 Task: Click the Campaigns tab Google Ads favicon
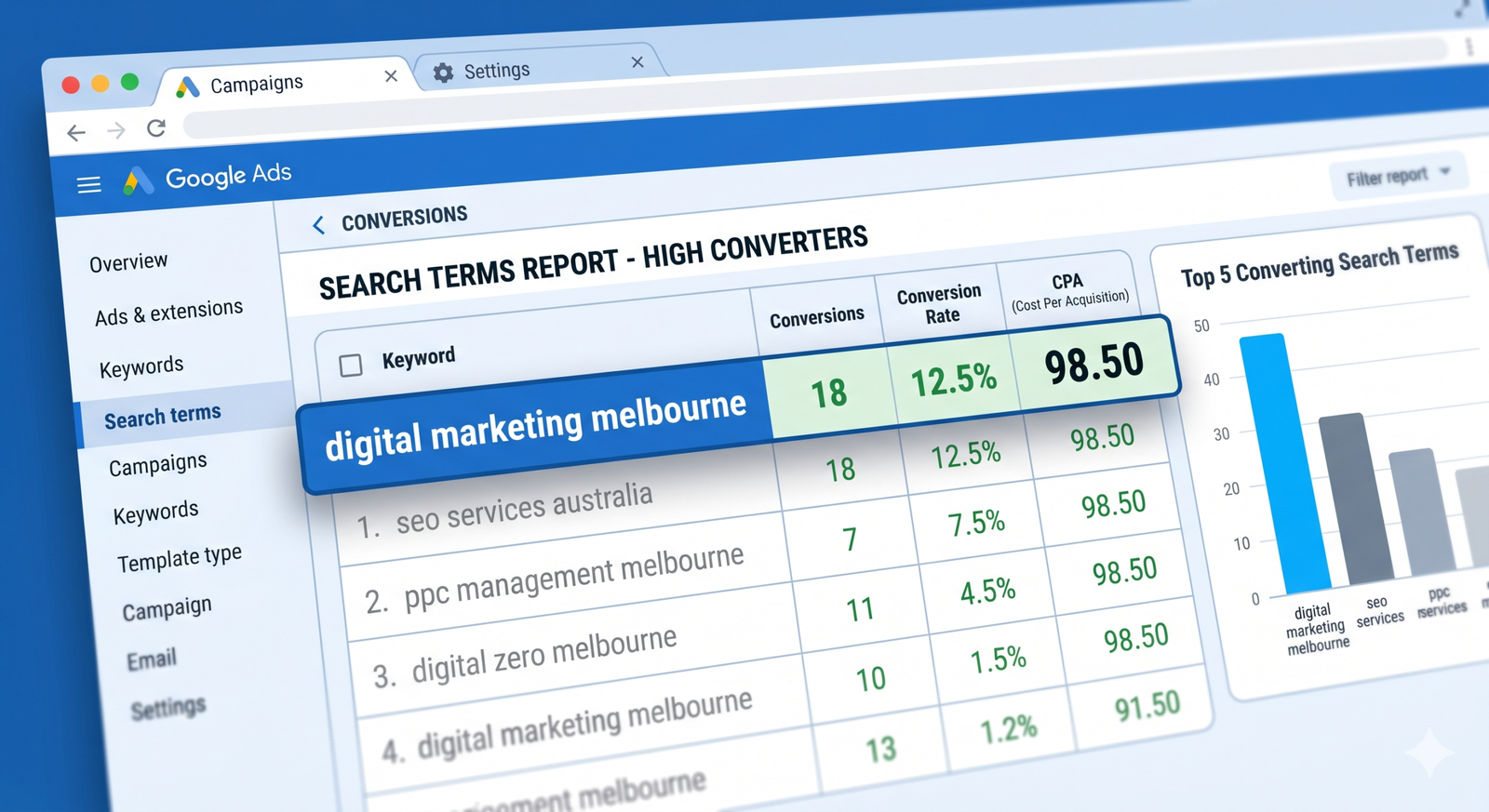pyautogui.click(x=188, y=87)
